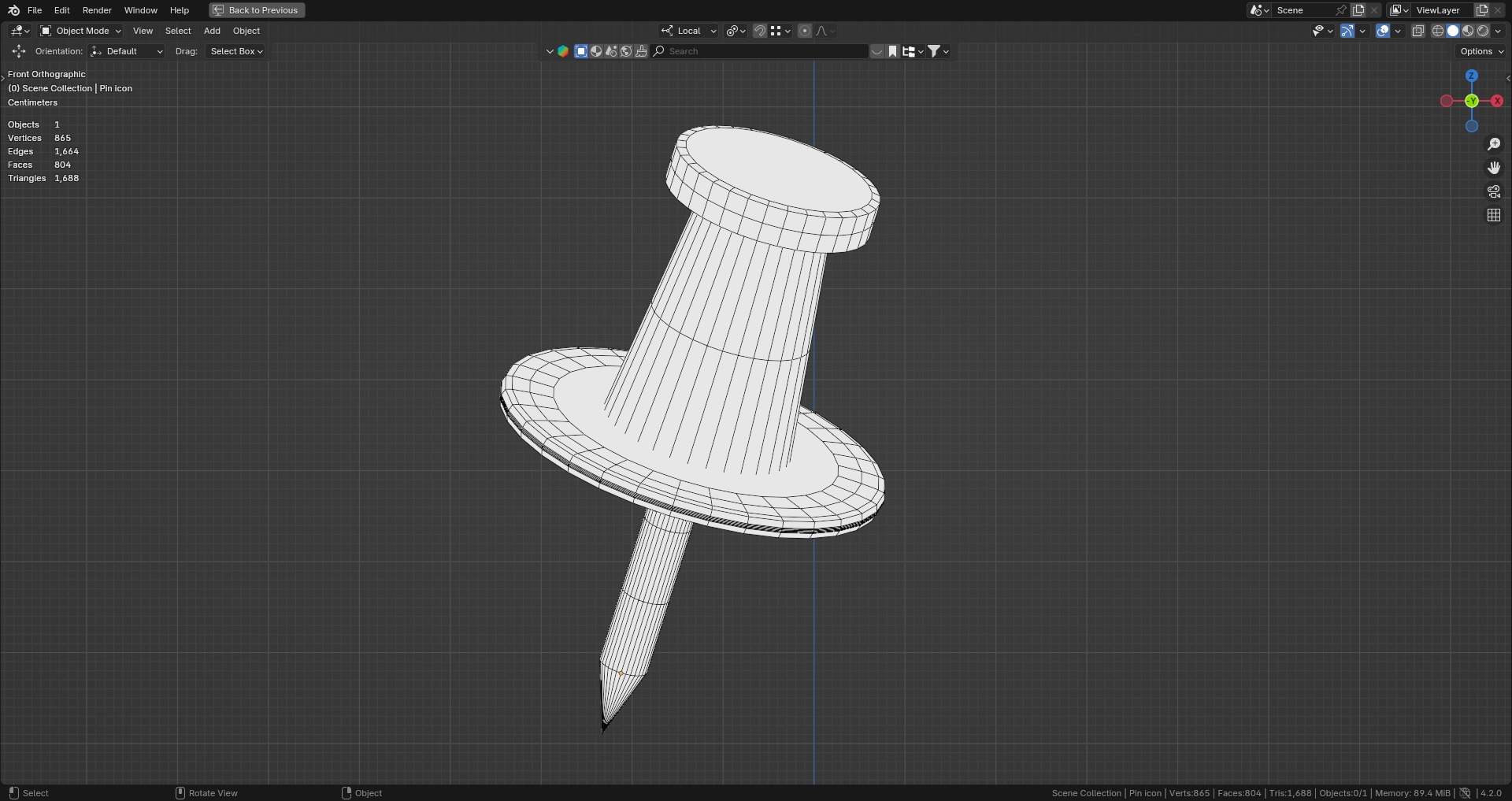Switch perspective with the grid icon

pos(1494,215)
